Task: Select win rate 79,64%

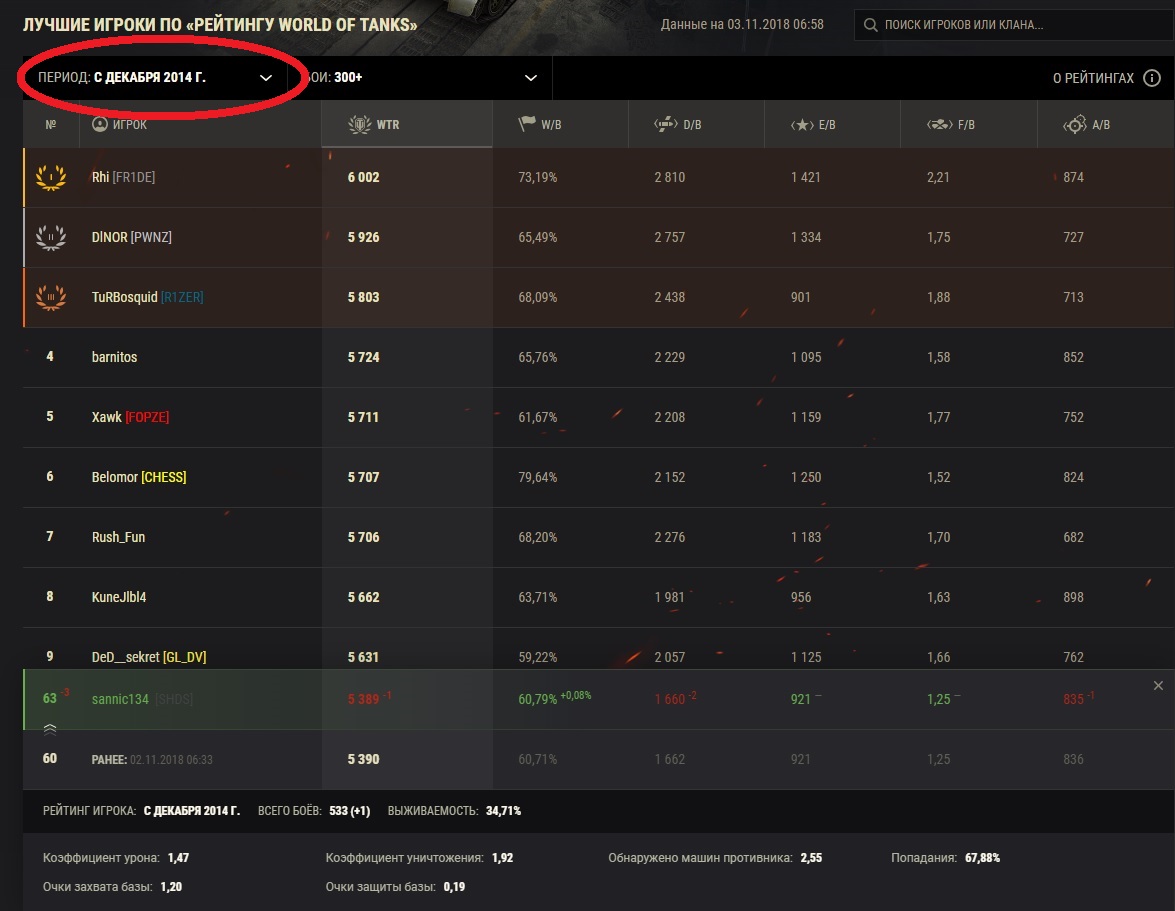Action: 537,477
